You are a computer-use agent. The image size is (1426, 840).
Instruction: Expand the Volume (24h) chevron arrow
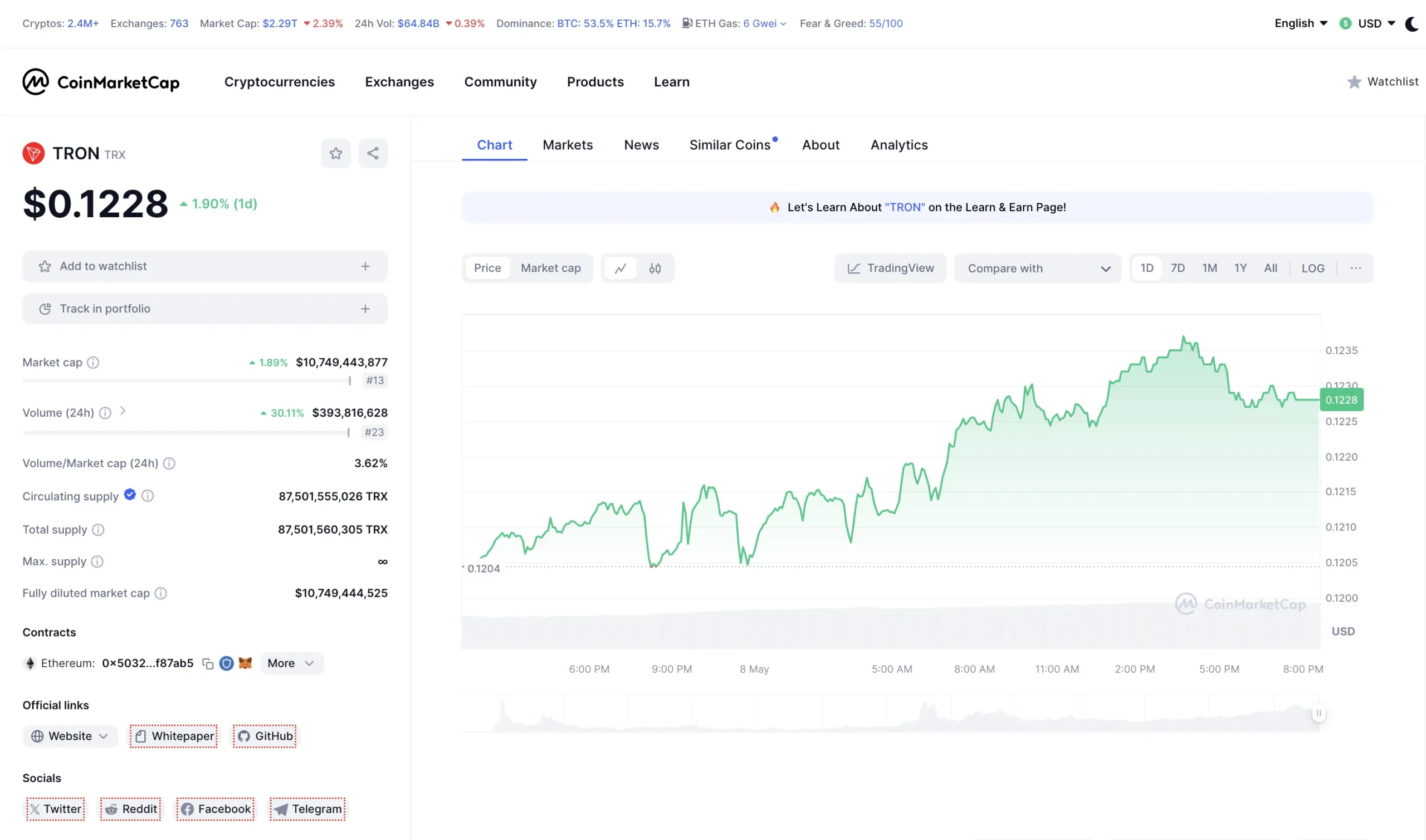point(123,412)
